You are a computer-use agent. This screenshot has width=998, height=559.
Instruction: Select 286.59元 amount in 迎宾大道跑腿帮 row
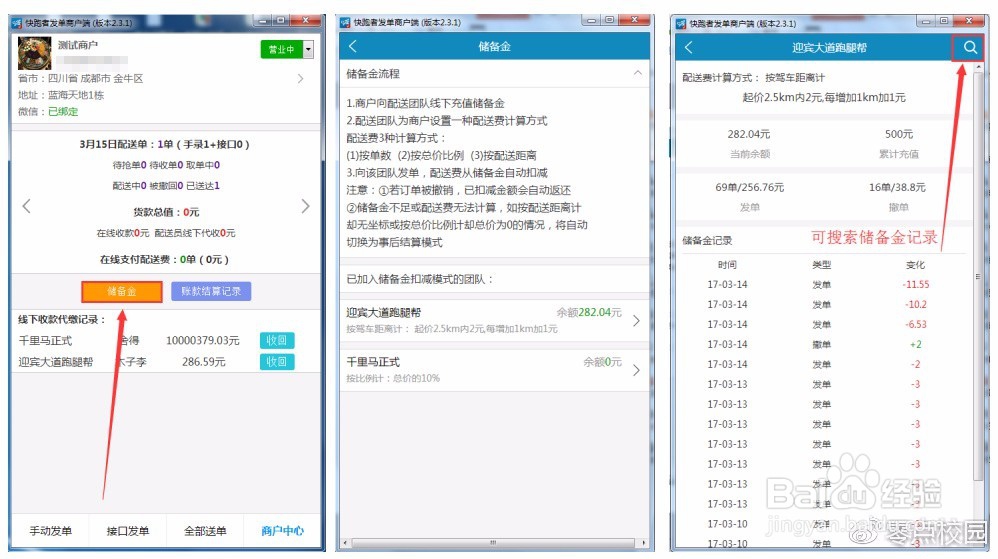(x=204, y=362)
